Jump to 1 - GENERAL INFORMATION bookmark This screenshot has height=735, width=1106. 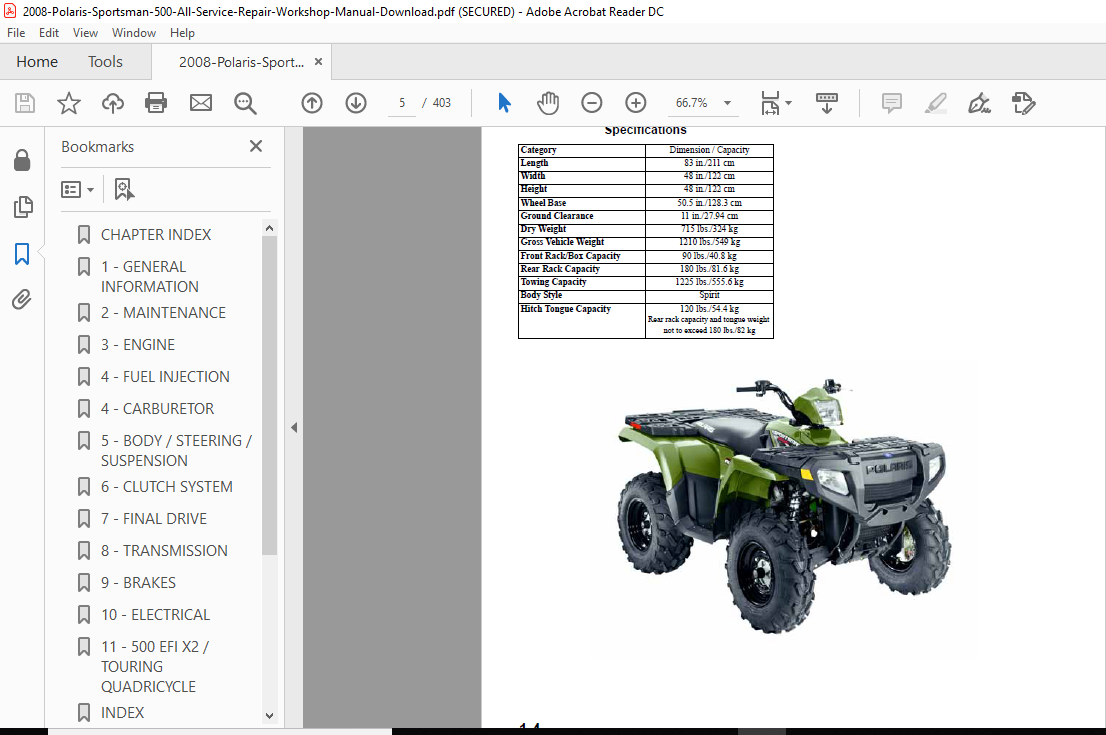pyautogui.click(x=150, y=277)
